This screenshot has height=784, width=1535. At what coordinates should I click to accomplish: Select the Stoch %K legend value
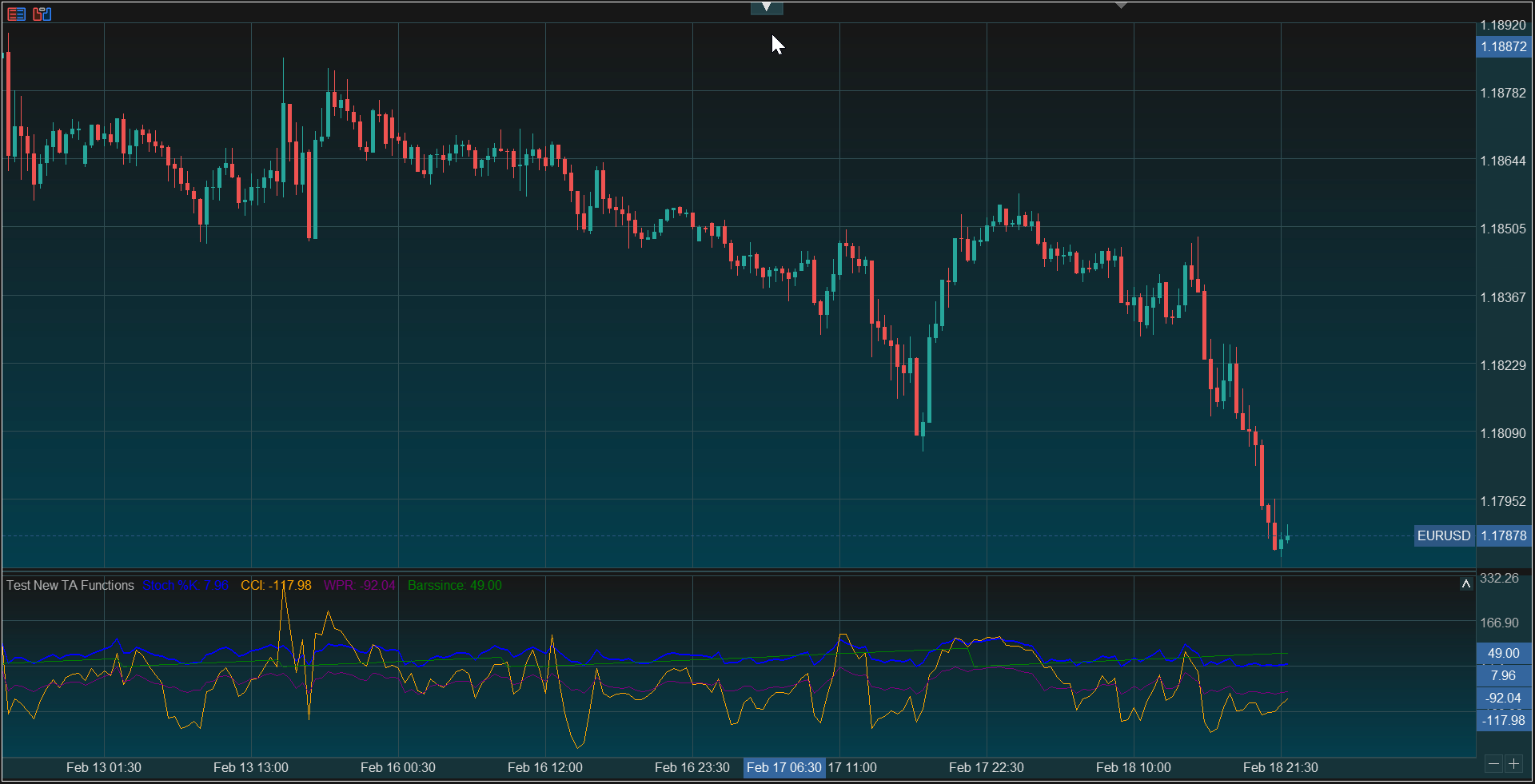[x=185, y=585]
